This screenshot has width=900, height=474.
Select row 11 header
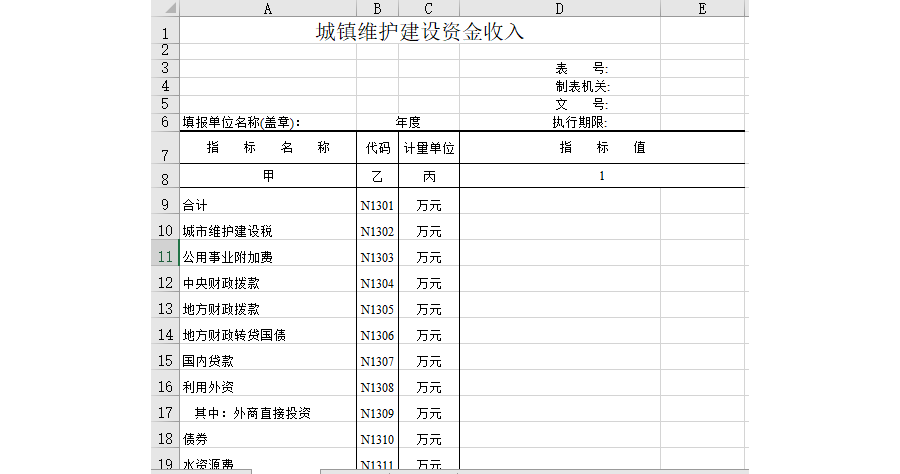coord(165,253)
